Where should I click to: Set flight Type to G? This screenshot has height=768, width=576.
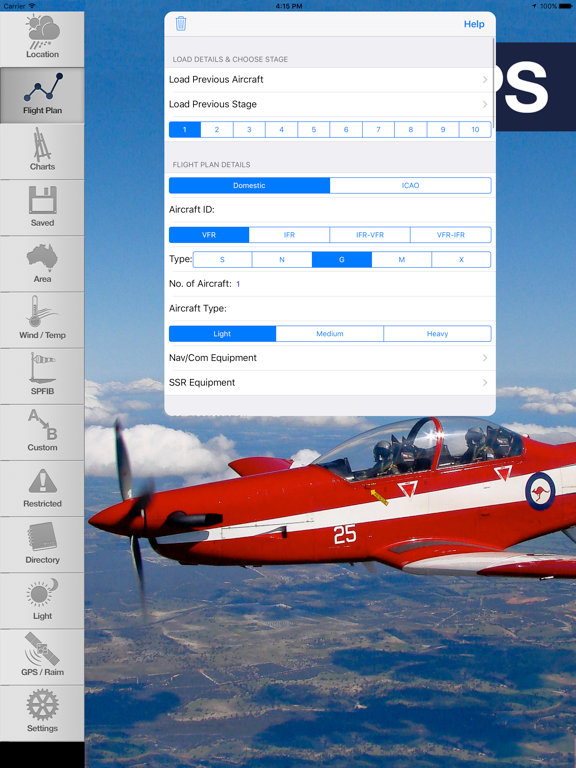tap(342, 260)
